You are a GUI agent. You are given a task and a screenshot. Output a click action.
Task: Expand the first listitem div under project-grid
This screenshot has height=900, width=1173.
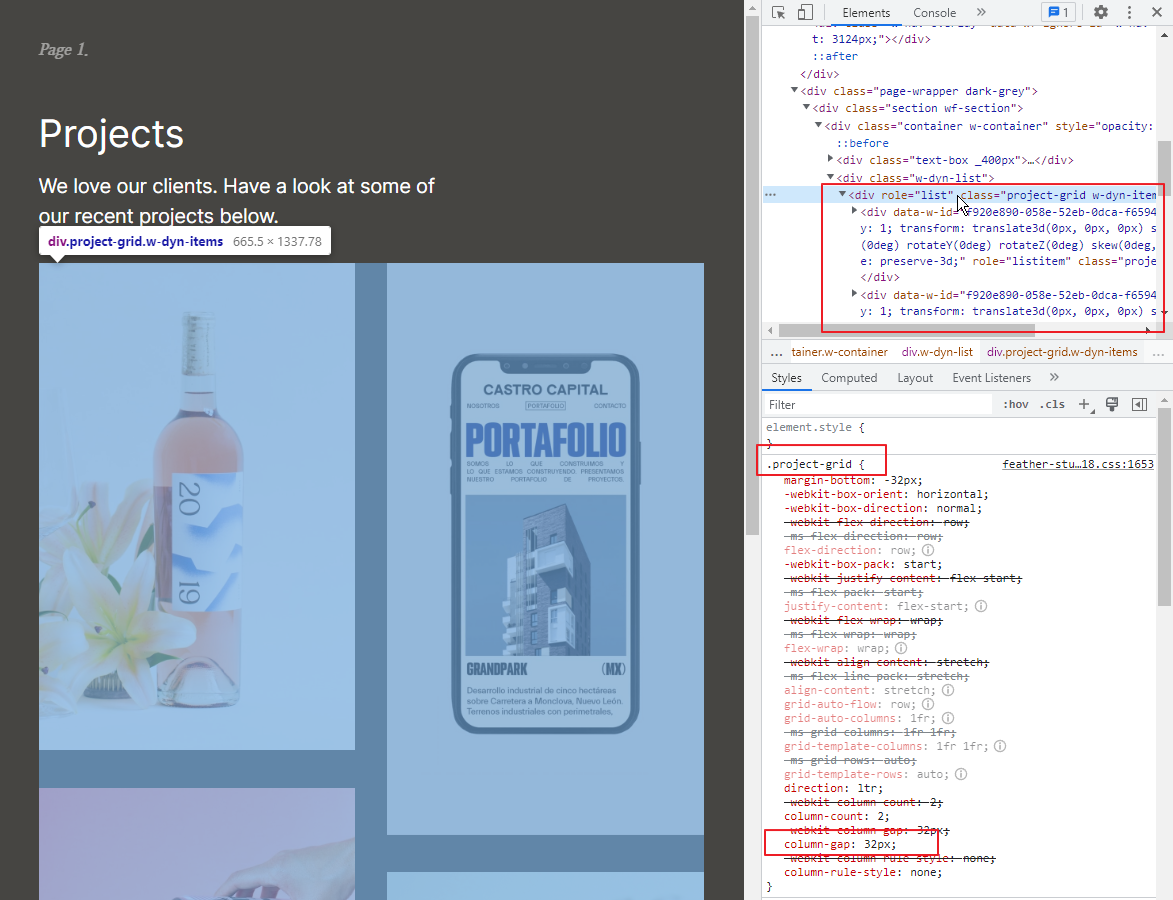854,212
